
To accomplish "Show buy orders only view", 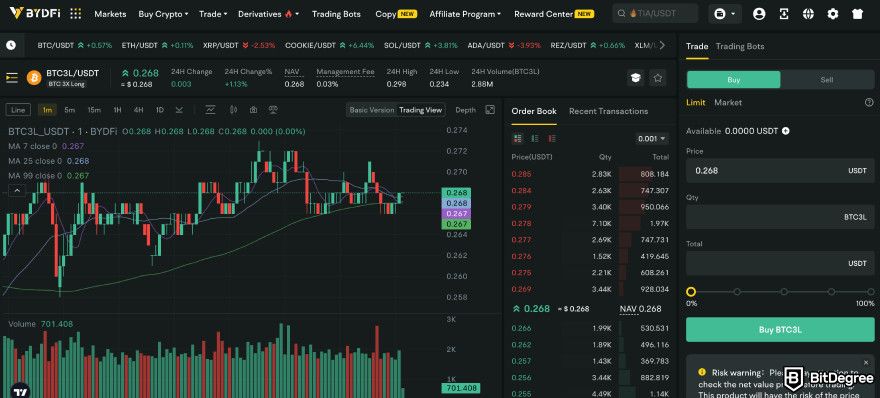I will 535,138.
